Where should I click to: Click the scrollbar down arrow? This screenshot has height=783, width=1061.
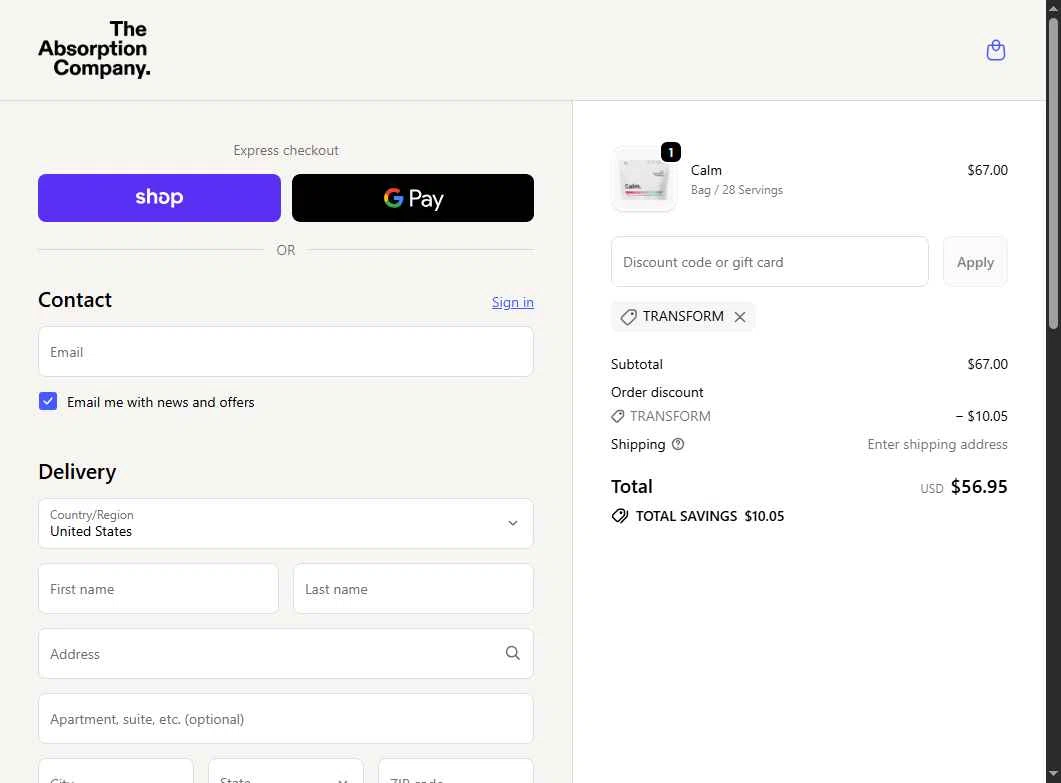click(x=1053, y=774)
